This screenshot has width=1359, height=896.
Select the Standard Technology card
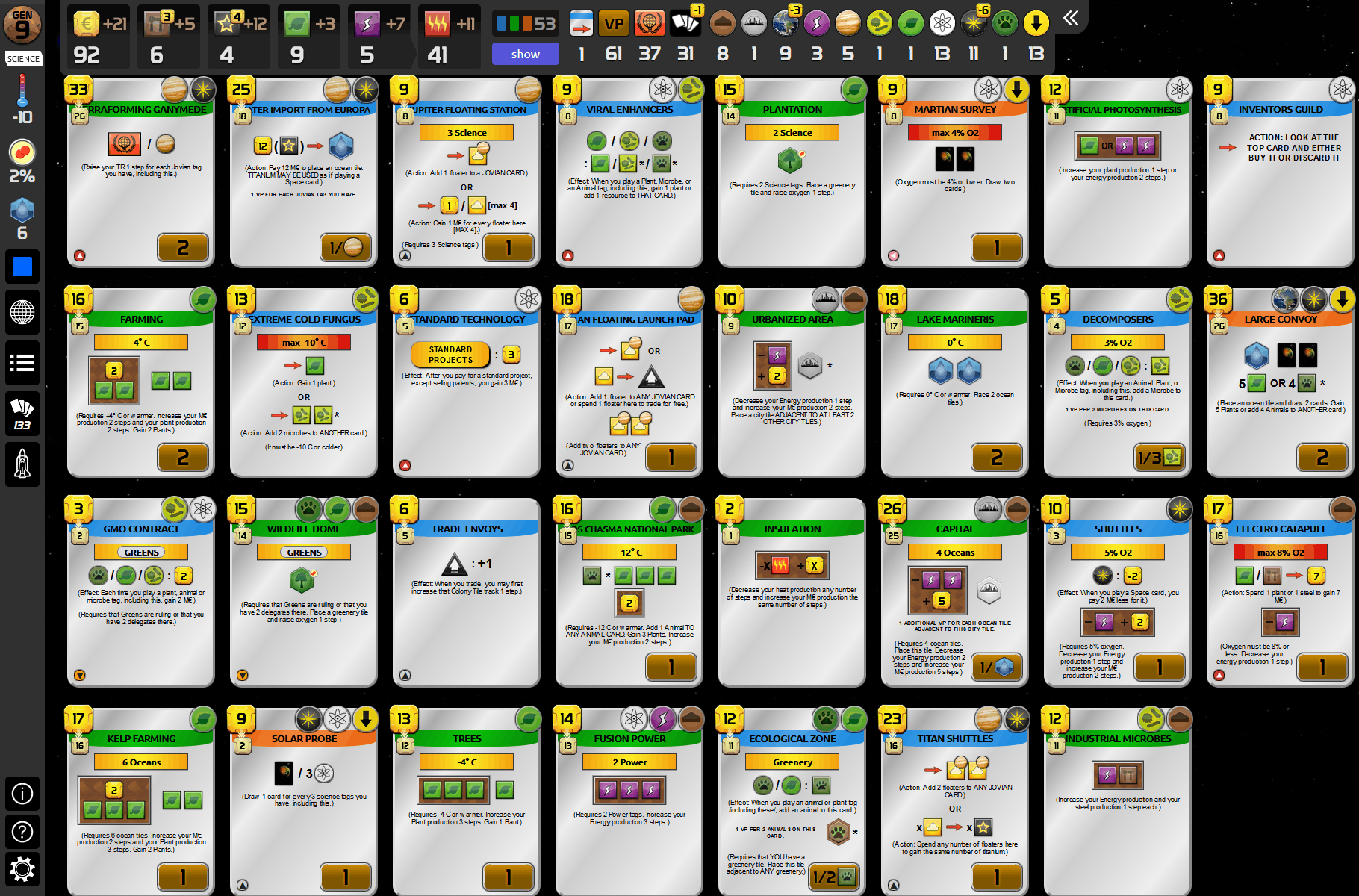tap(467, 382)
